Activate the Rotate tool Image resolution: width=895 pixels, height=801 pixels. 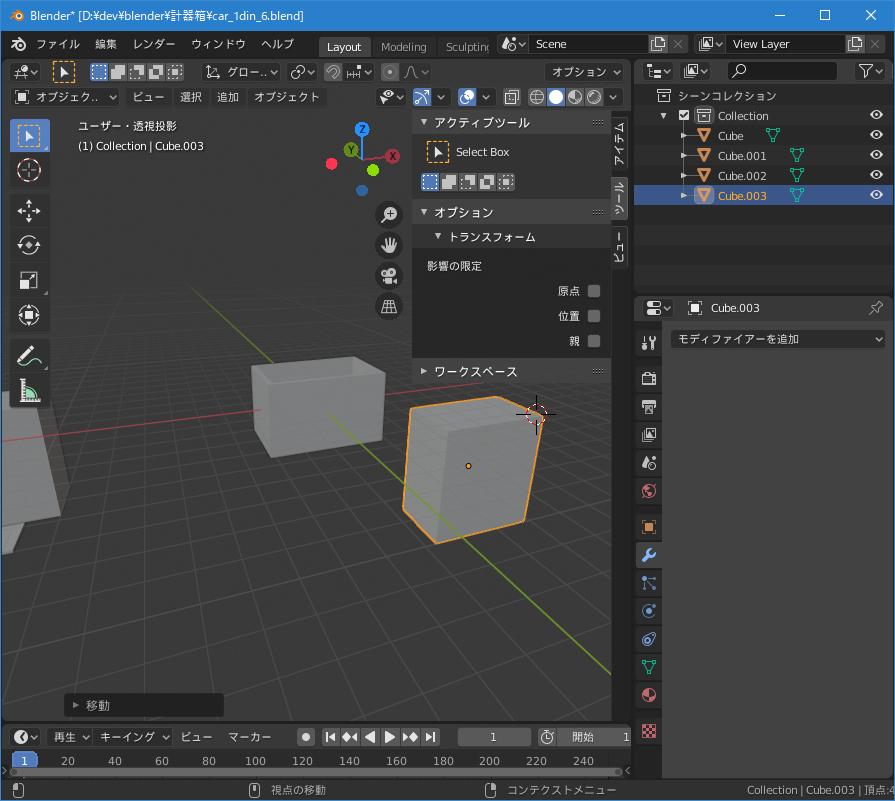29,245
